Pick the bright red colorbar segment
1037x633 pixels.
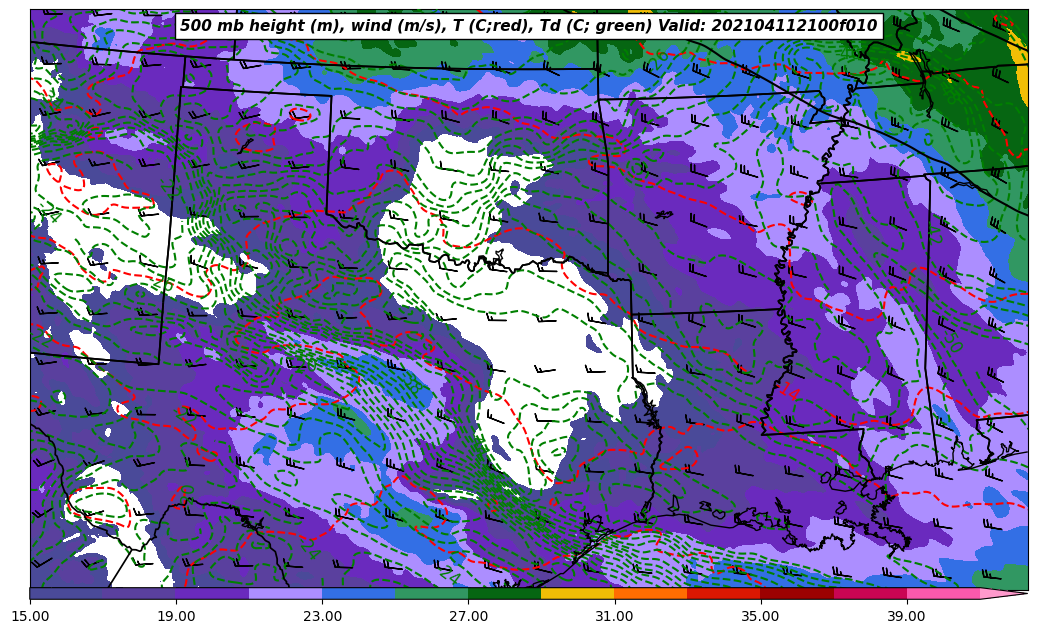[723, 594]
